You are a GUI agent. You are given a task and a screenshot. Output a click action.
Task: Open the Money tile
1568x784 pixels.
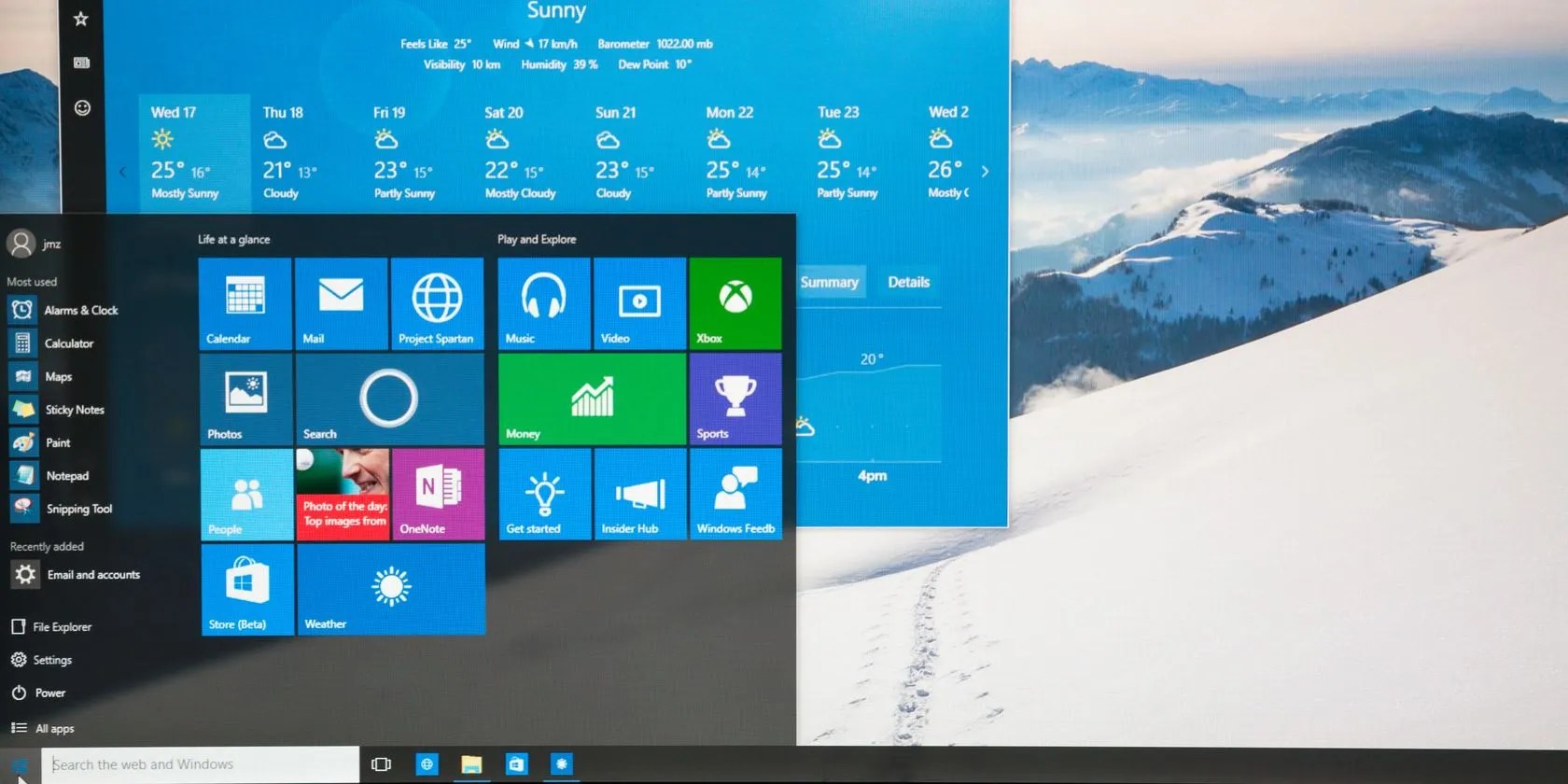593,399
